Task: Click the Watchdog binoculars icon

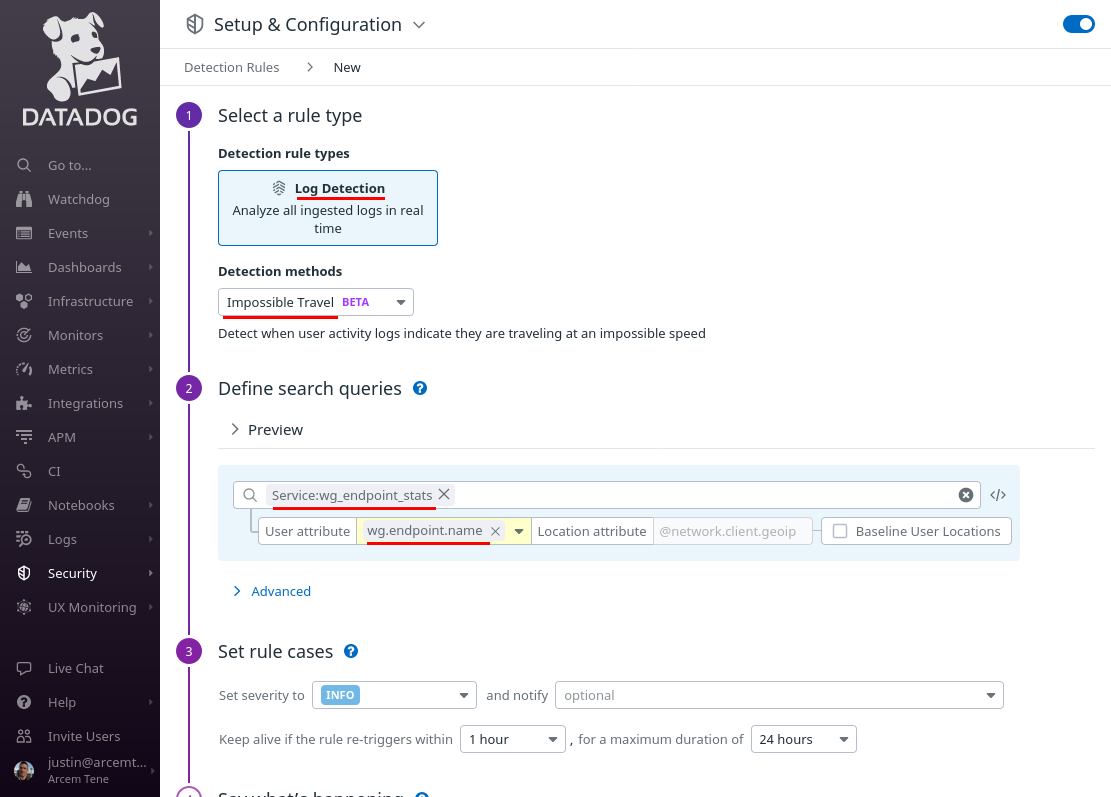Action: pyautogui.click(x=24, y=199)
